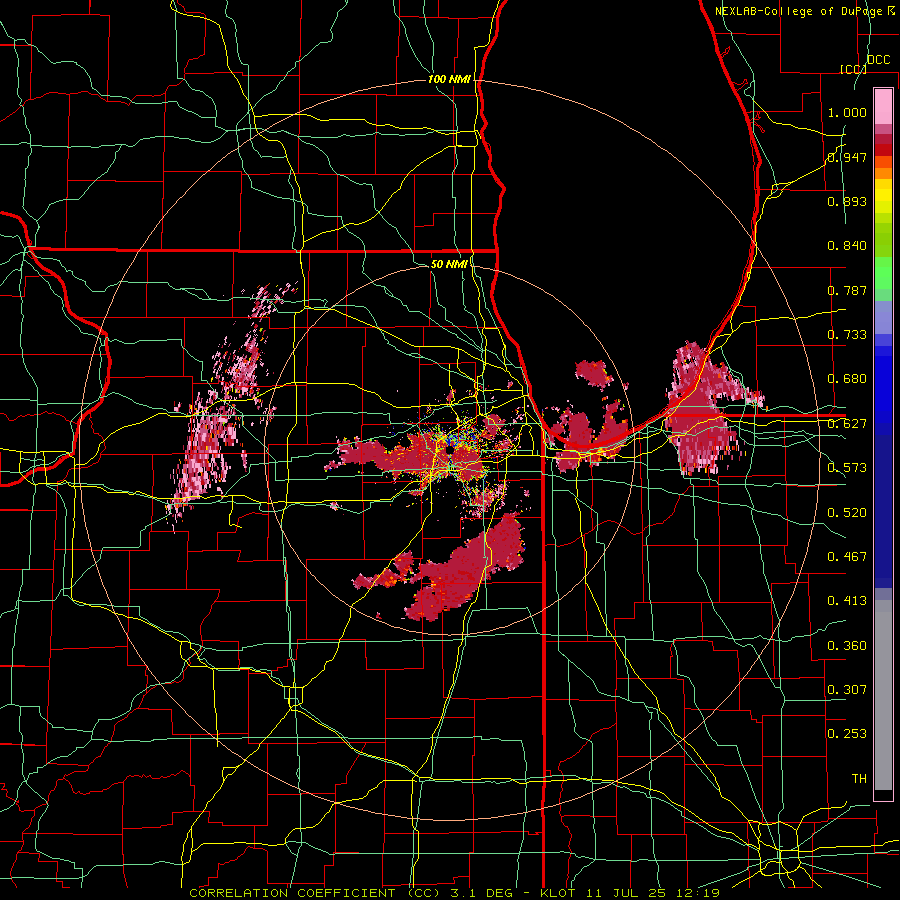Viewport: 900px width, 900px height.
Task: Click the 0.627 scale value
Action: click(847, 424)
